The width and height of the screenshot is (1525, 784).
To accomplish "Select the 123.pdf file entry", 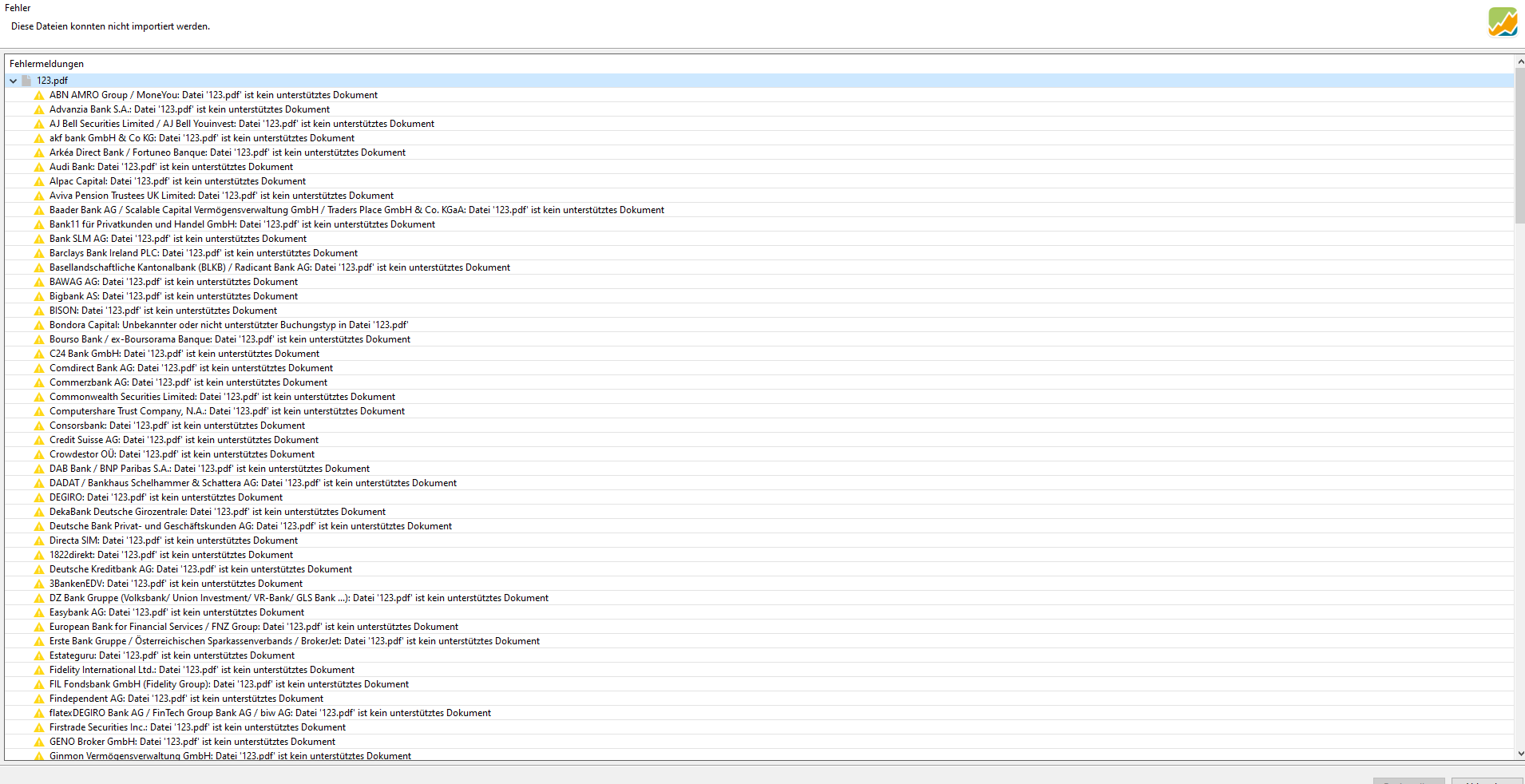I will 53,81.
